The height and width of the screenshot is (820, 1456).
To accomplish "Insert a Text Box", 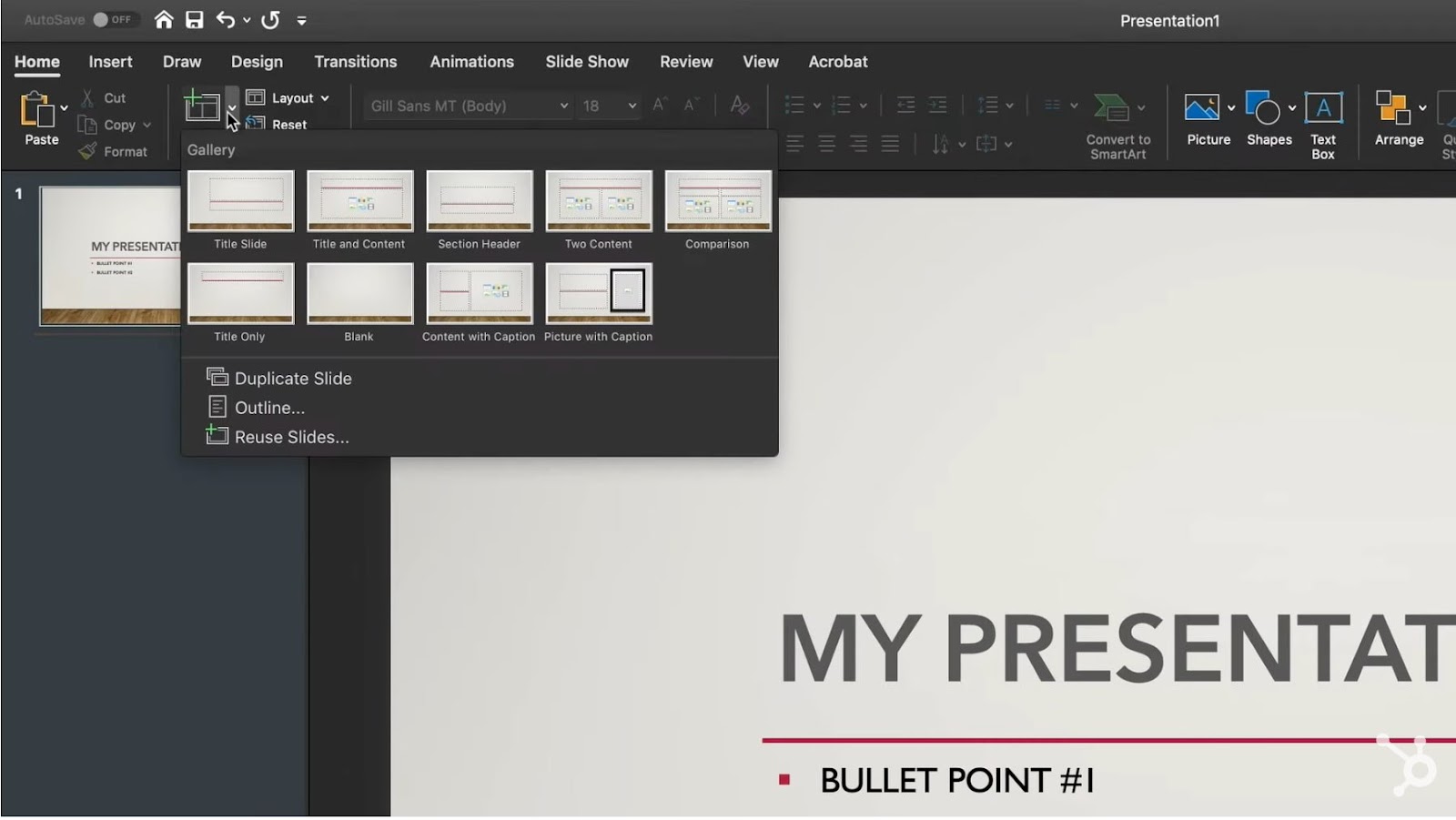I will (1322, 108).
